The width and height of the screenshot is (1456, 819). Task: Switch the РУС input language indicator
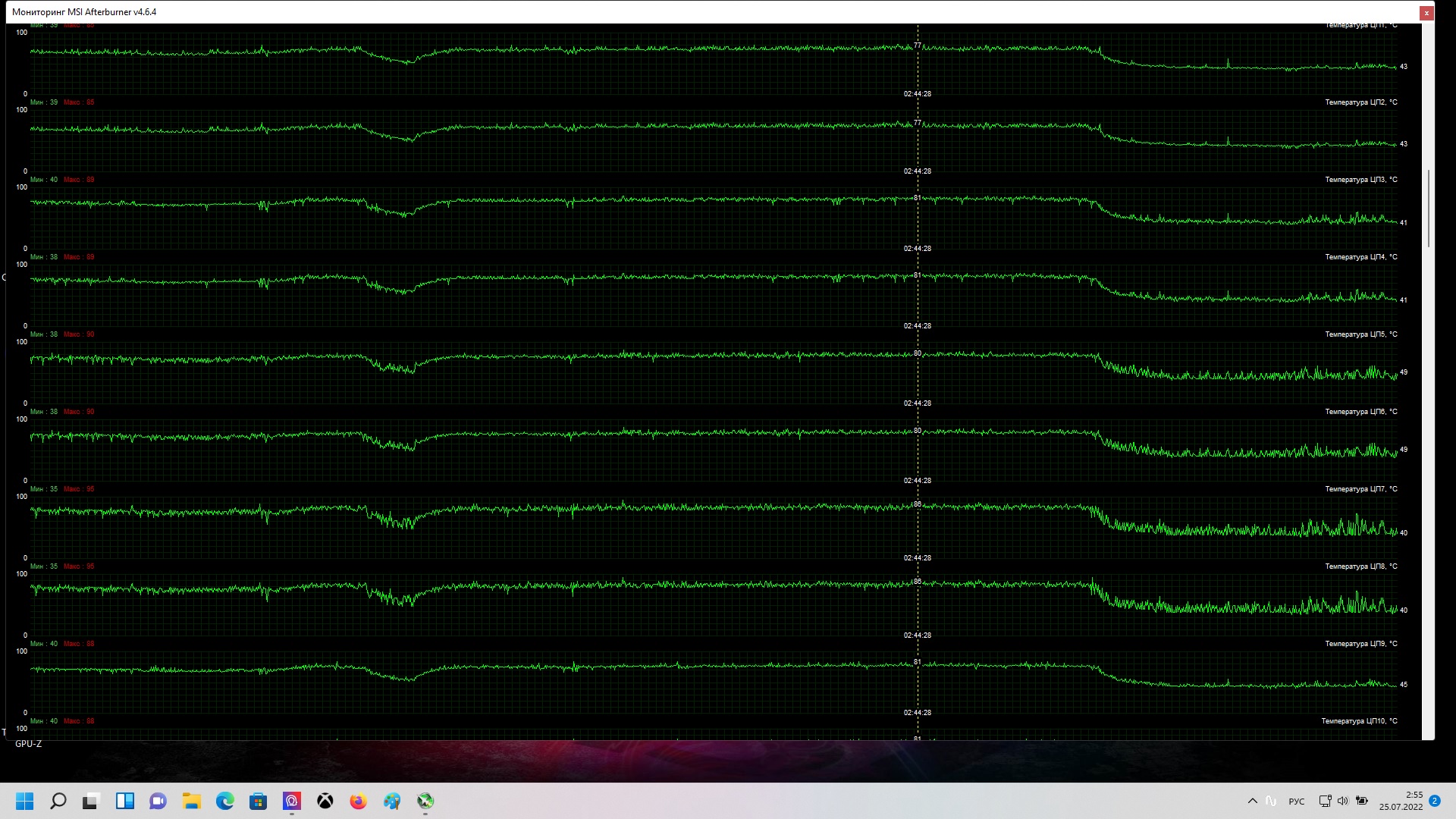[x=1297, y=802]
